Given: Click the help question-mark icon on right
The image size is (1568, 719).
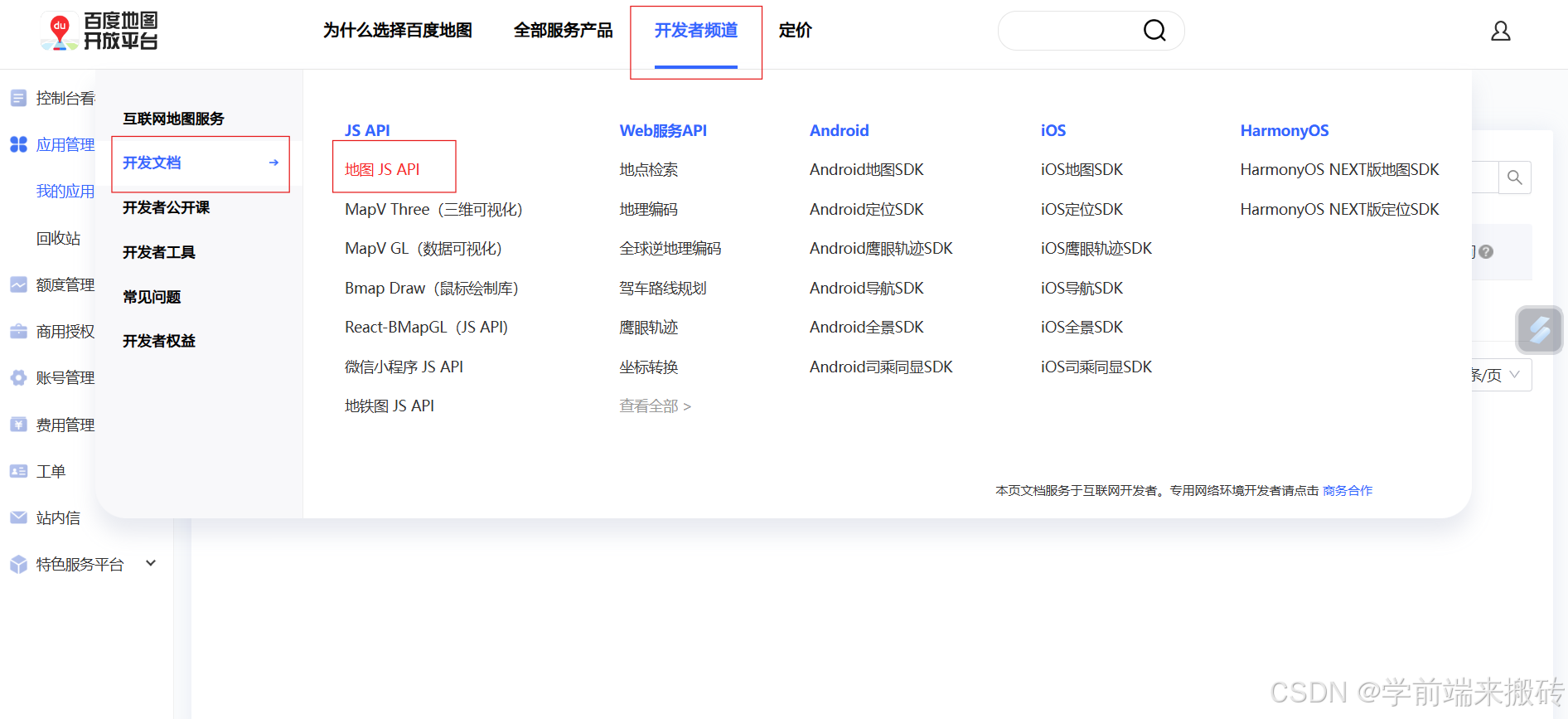Looking at the screenshot, I should point(1486,251).
